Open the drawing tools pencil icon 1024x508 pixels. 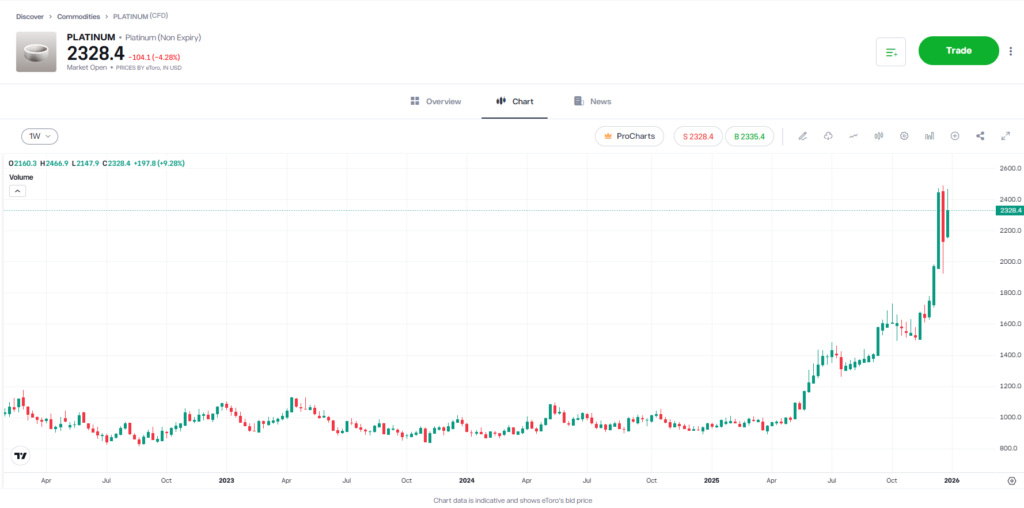coord(803,136)
